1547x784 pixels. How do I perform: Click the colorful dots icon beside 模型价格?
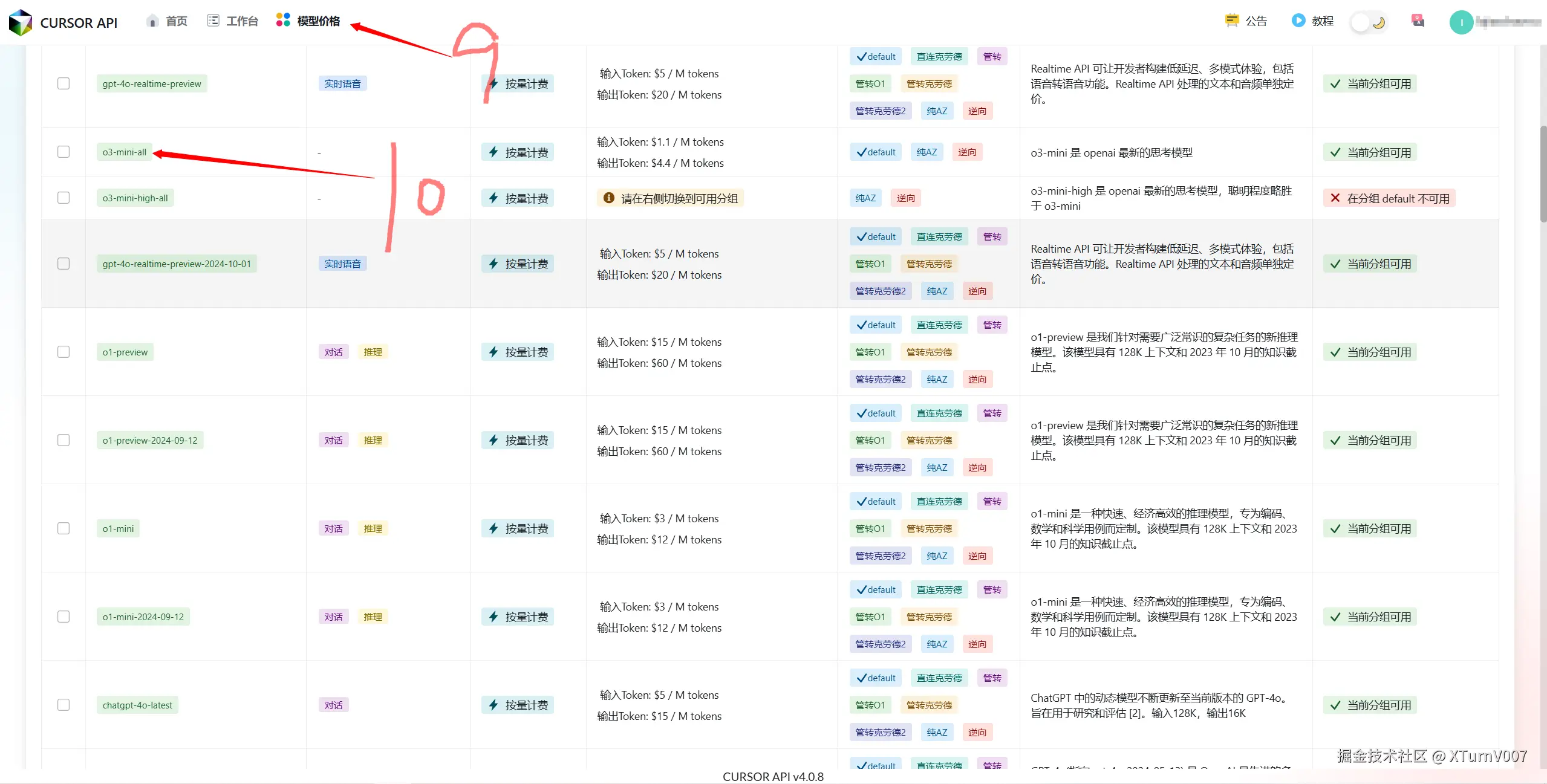point(282,20)
